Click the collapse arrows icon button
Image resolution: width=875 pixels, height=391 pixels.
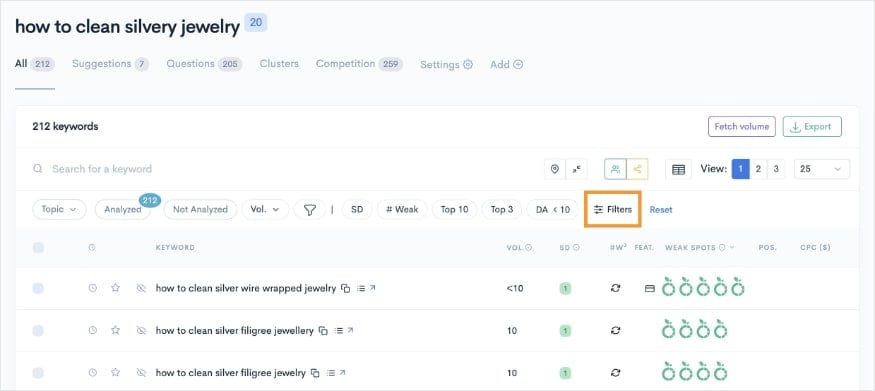[x=576, y=169]
